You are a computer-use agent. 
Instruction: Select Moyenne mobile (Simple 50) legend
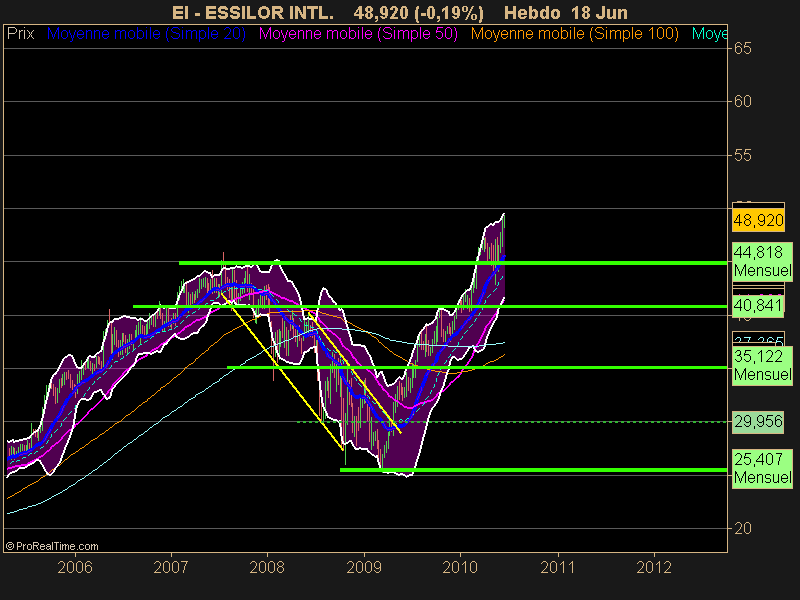358,34
